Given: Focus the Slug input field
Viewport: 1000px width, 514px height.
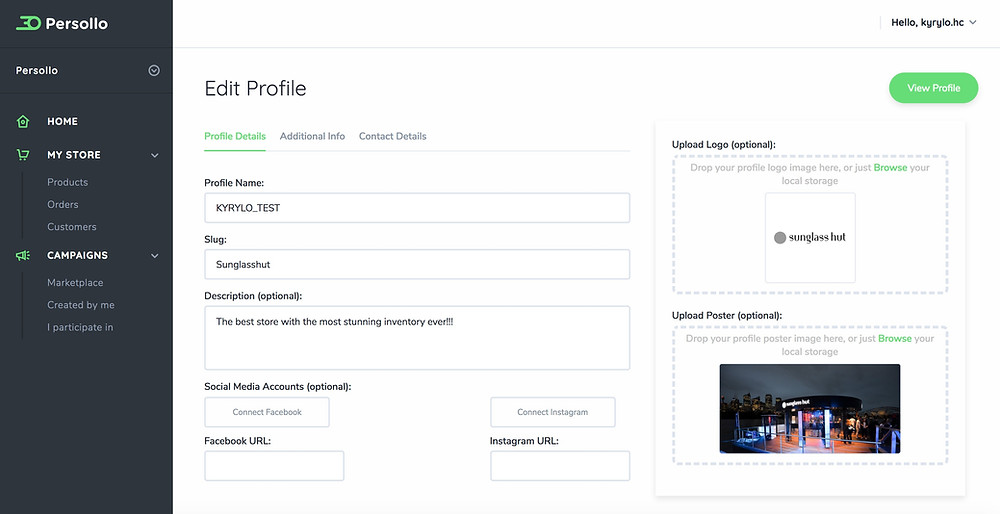Looking at the screenshot, I should pos(417,264).
